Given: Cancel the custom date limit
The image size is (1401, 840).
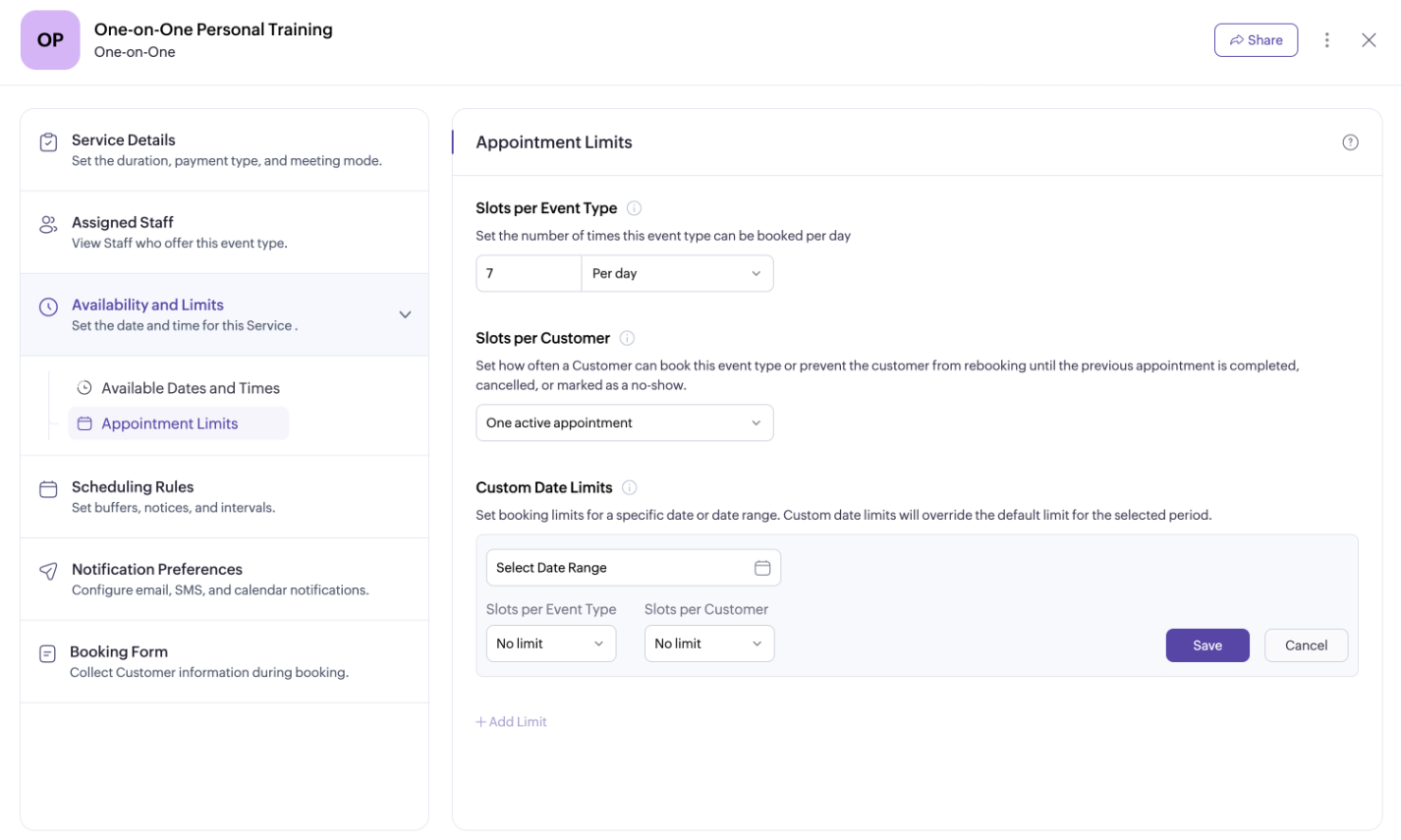Looking at the screenshot, I should (x=1306, y=645).
